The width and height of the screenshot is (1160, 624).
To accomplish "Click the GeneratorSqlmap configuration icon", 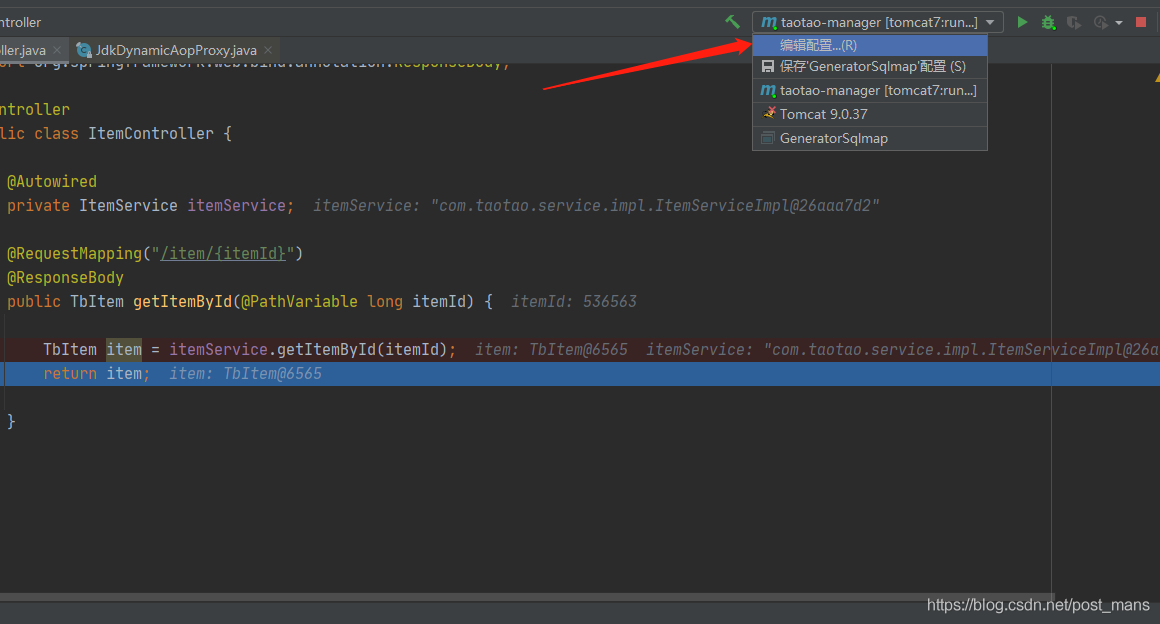I will click(766, 138).
